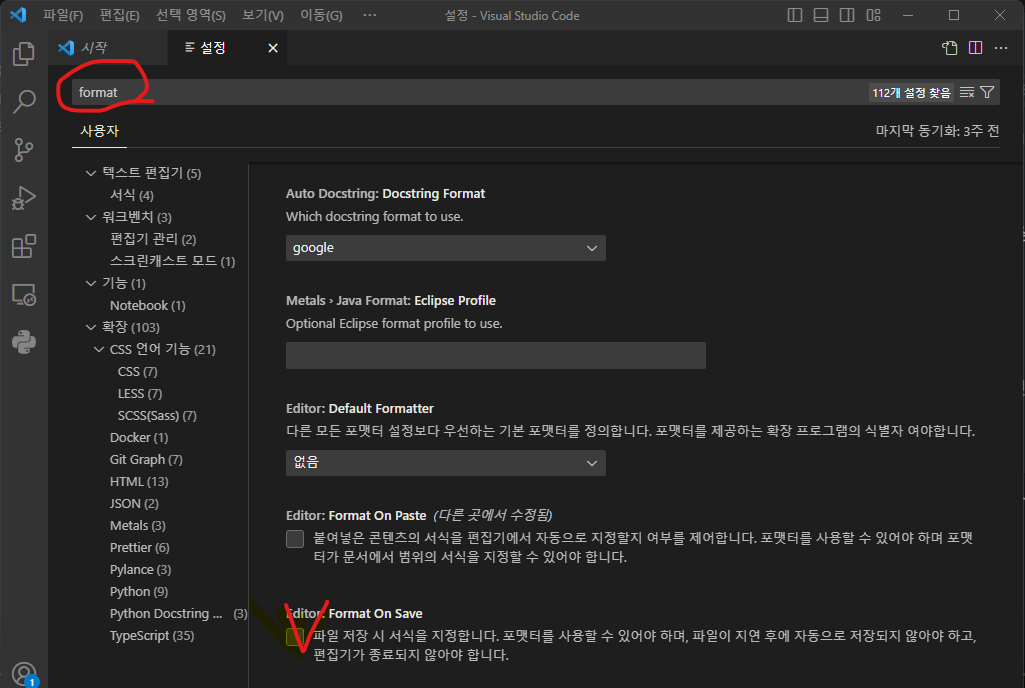
Task: Open Source Control view
Action: (24, 150)
